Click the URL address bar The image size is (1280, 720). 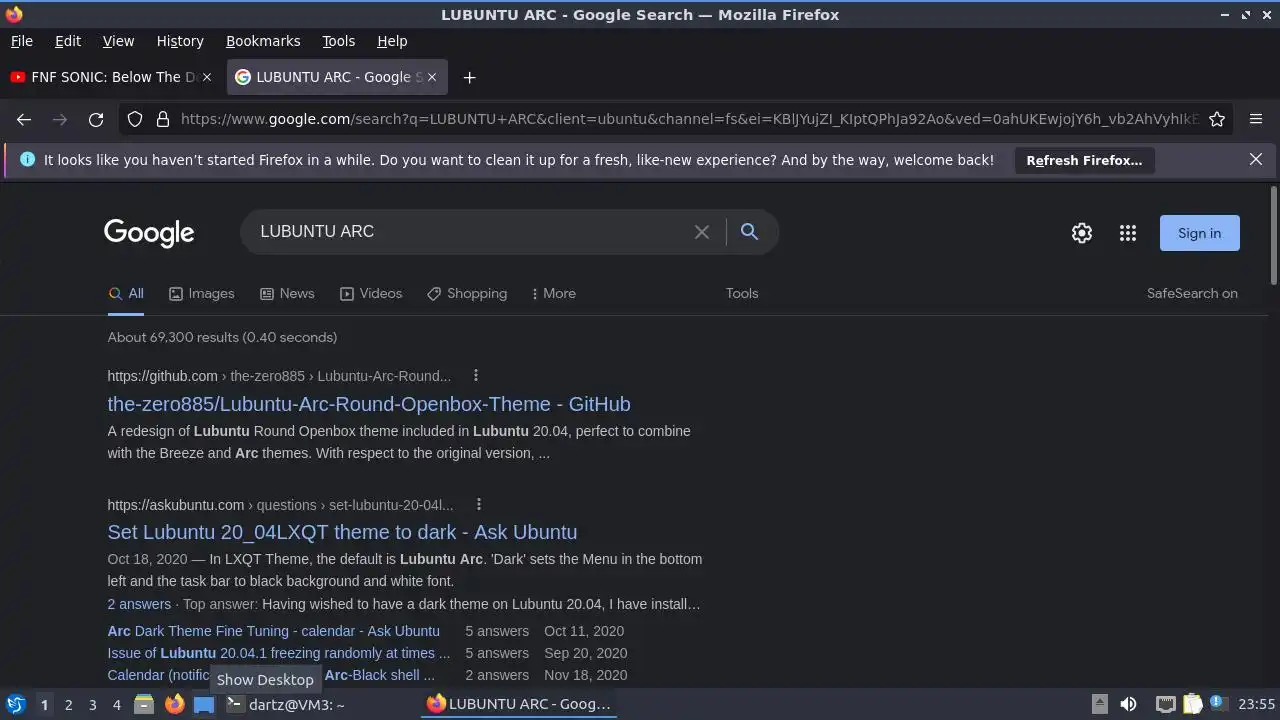tap(690, 119)
